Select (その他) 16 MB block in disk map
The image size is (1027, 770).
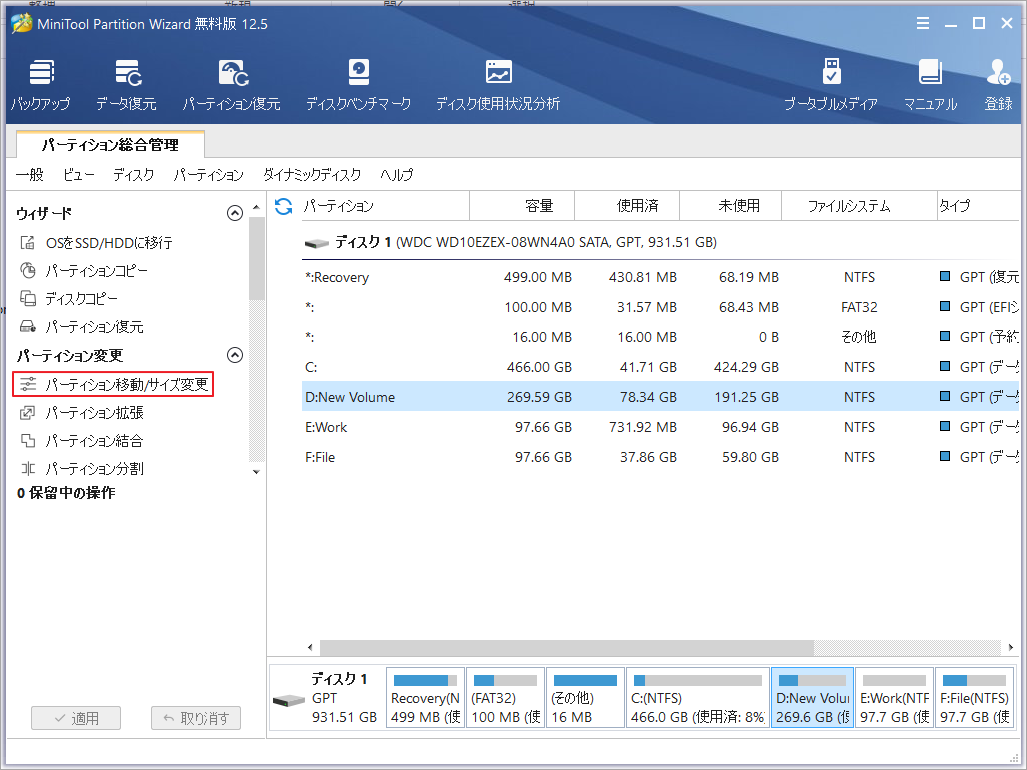(x=586, y=697)
